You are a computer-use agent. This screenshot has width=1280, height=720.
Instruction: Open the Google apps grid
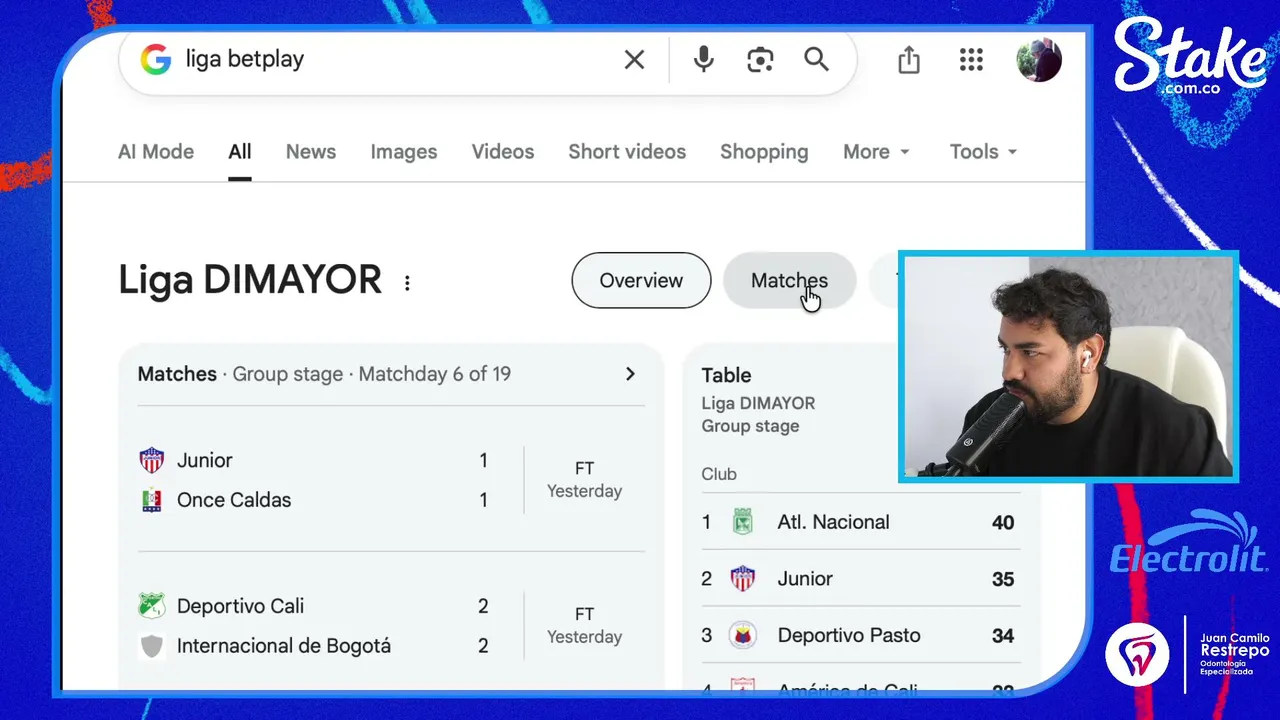[x=971, y=60]
